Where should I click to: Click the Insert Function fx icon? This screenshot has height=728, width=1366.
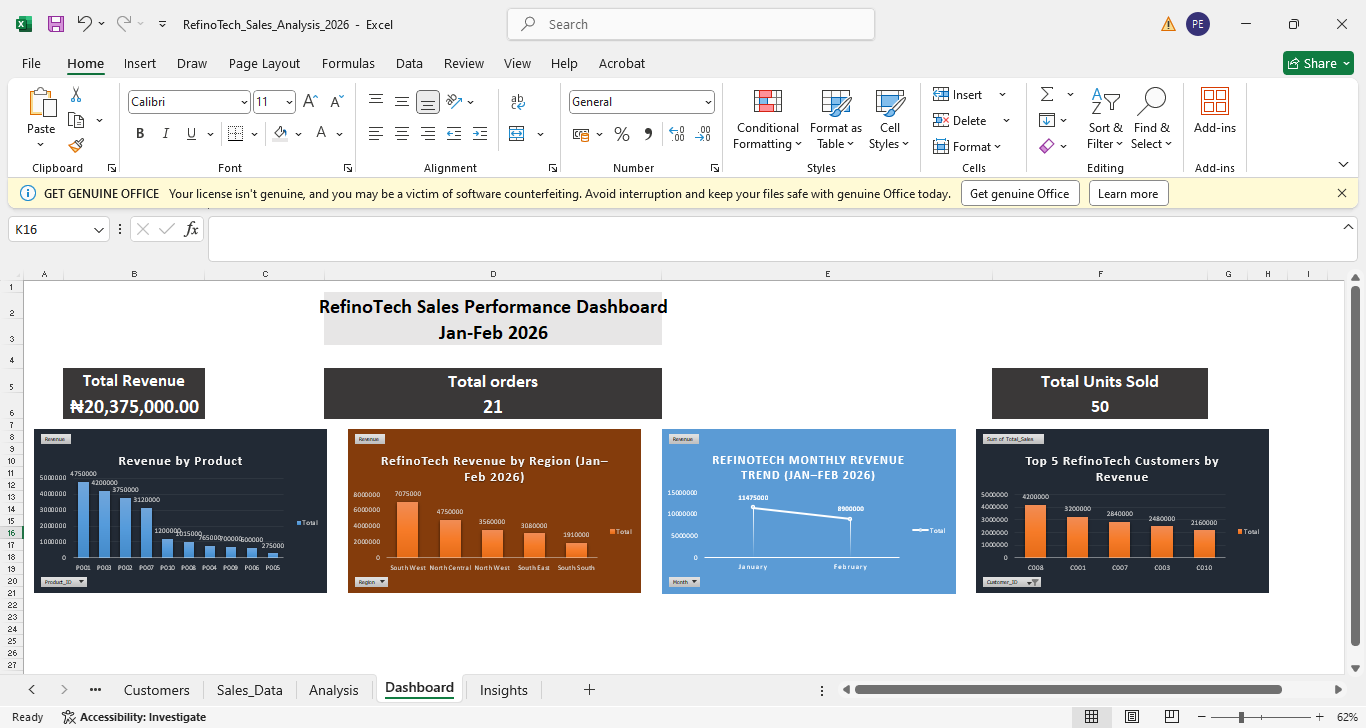(x=192, y=230)
